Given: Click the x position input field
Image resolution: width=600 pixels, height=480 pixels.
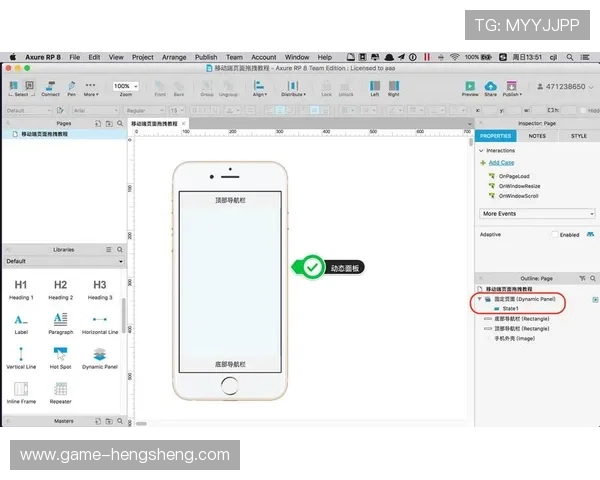Looking at the screenshot, I should click(x=489, y=110).
